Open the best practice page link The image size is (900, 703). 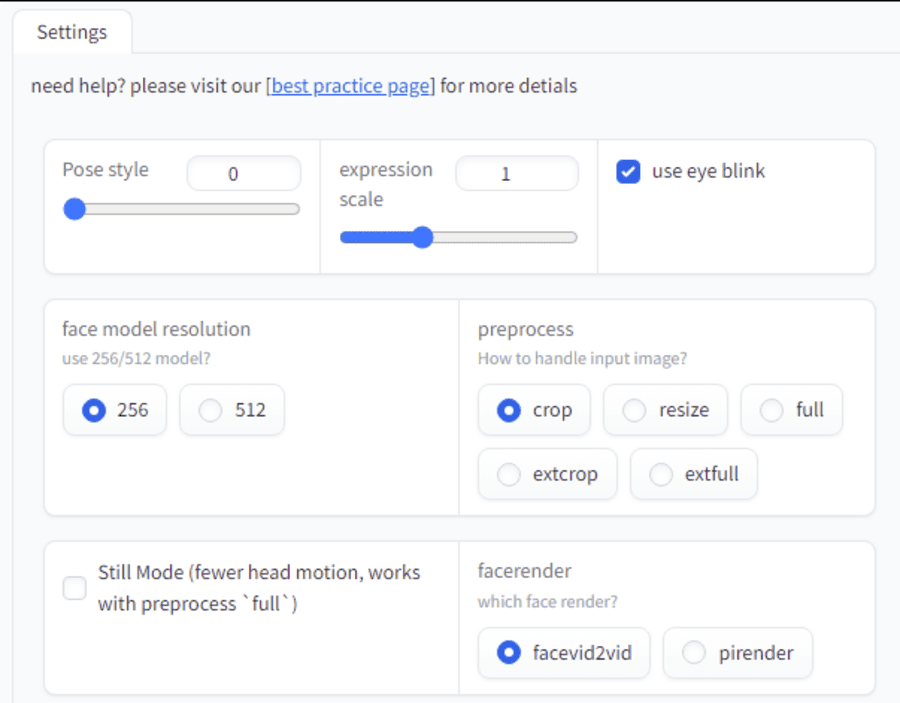350,86
